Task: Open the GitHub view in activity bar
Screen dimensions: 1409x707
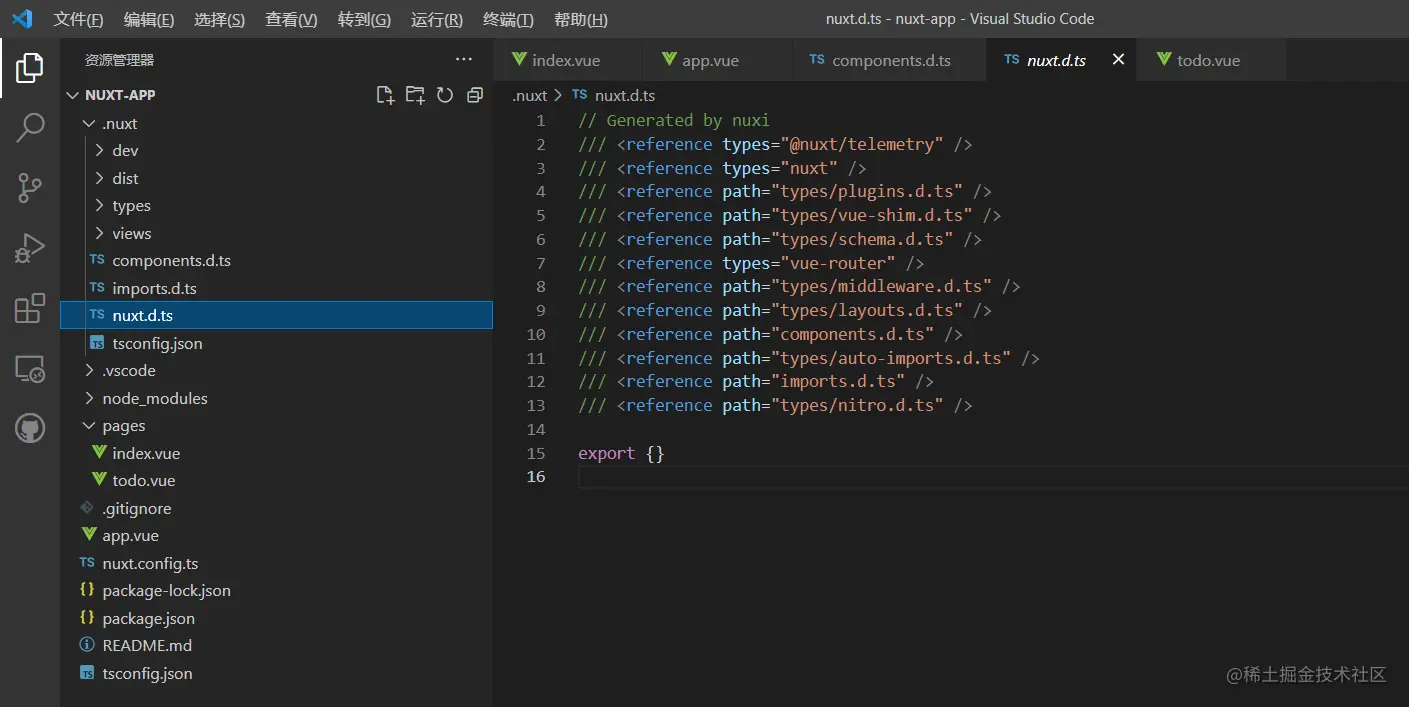Action: 30,429
